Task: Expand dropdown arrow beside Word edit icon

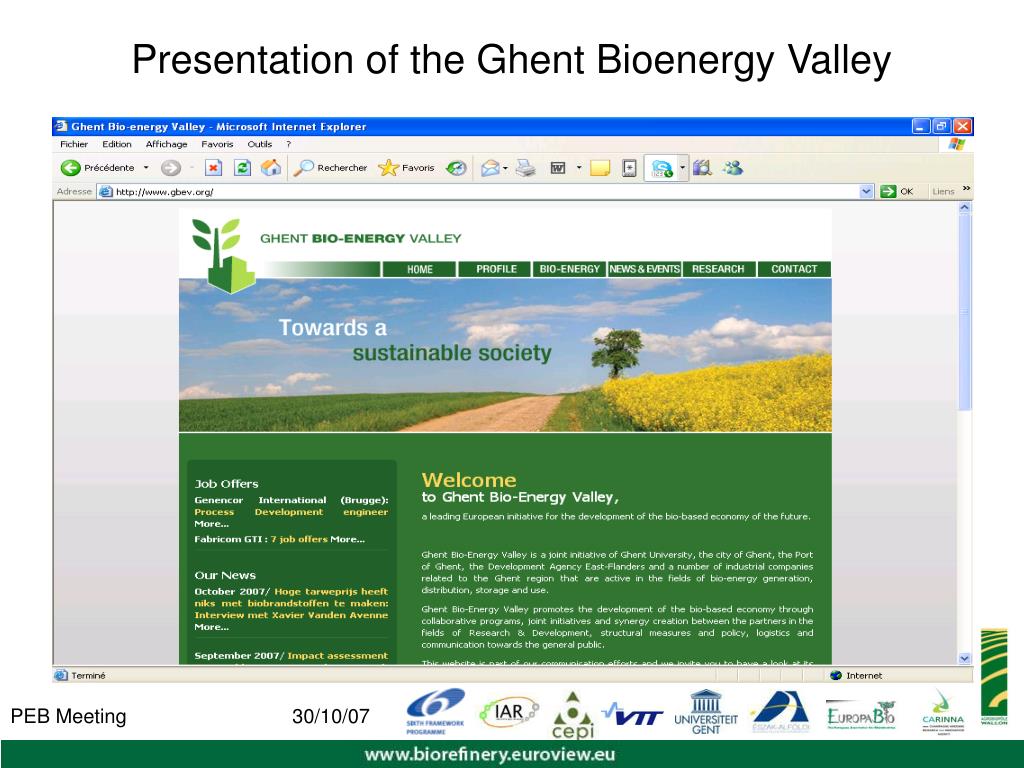Action: point(579,168)
